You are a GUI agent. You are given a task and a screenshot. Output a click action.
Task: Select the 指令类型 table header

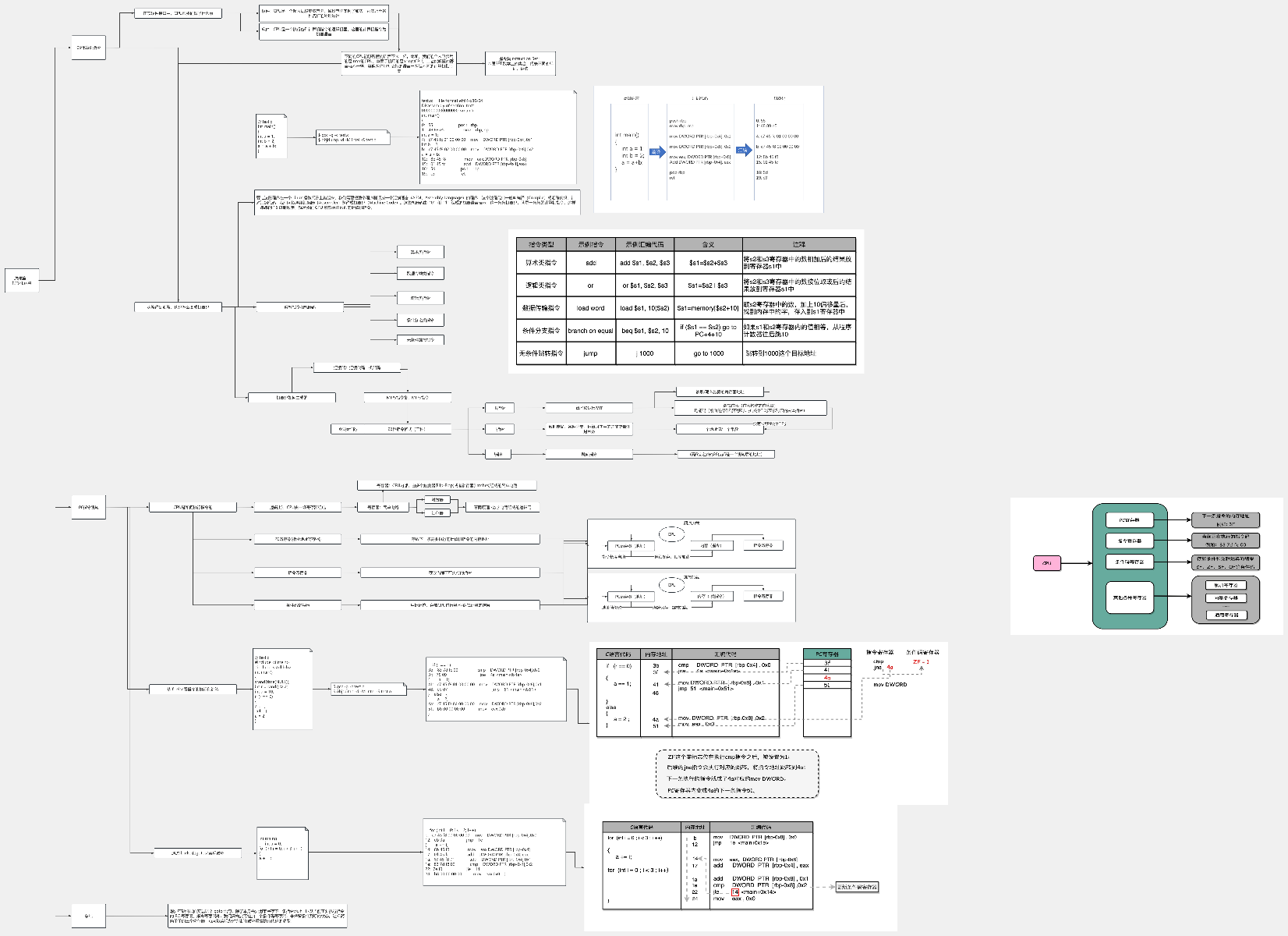541,244
